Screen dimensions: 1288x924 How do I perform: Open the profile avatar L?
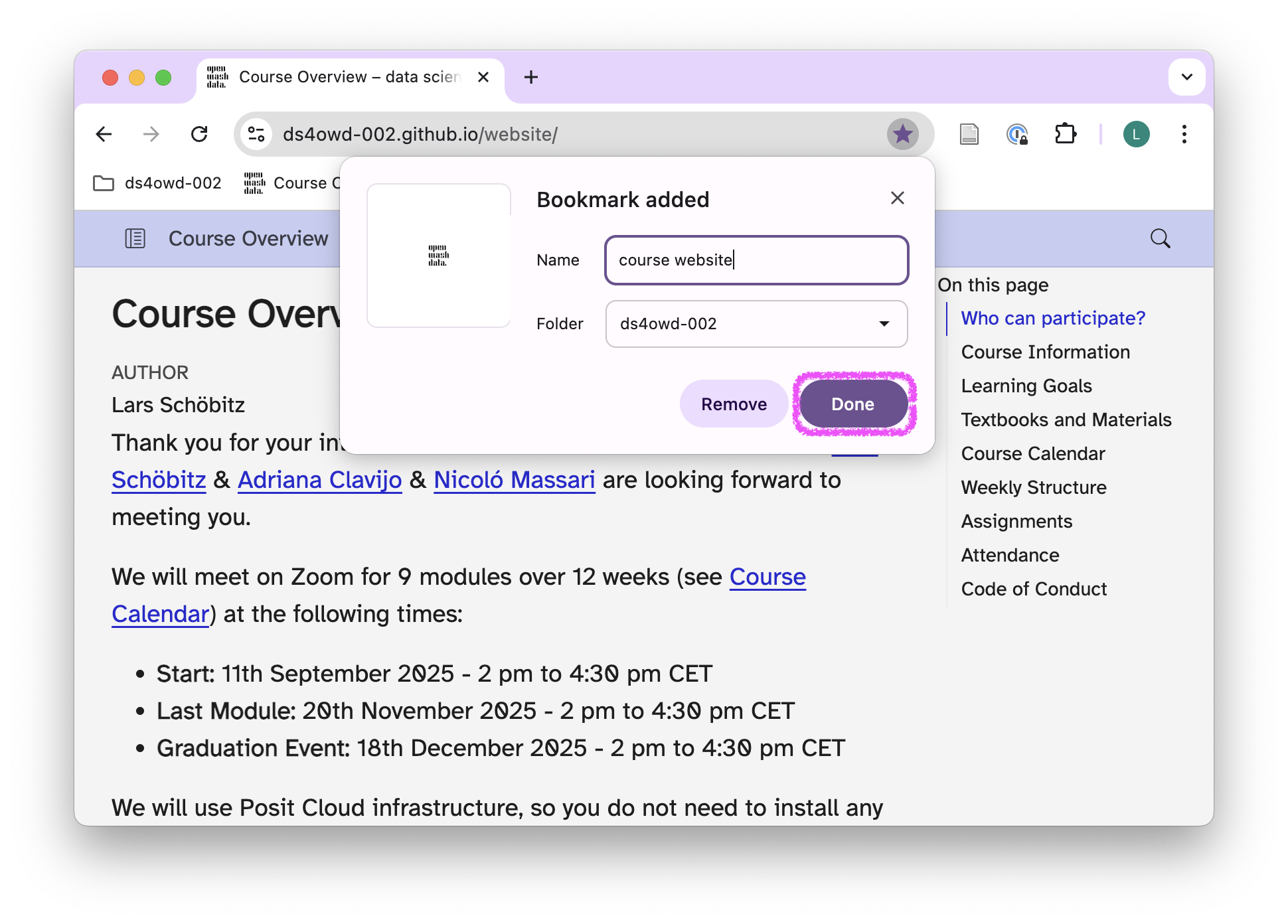(1136, 134)
